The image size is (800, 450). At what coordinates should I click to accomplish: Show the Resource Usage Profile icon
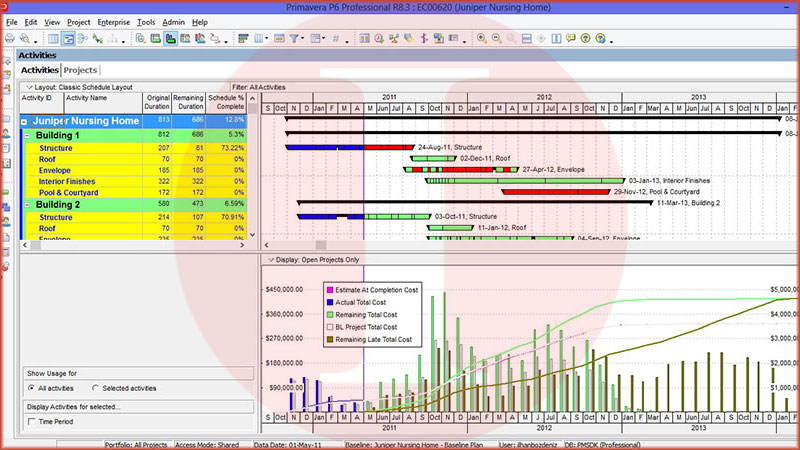coord(200,38)
